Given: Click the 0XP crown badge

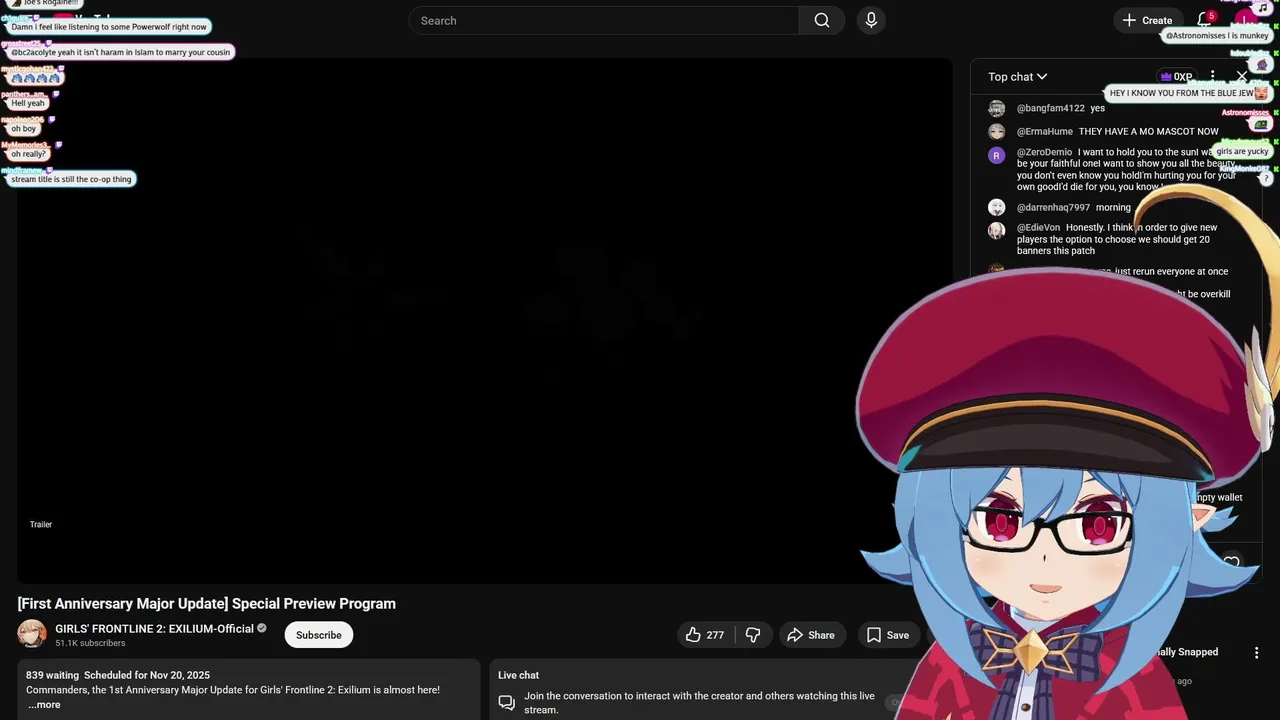Looking at the screenshot, I should click(1176, 76).
